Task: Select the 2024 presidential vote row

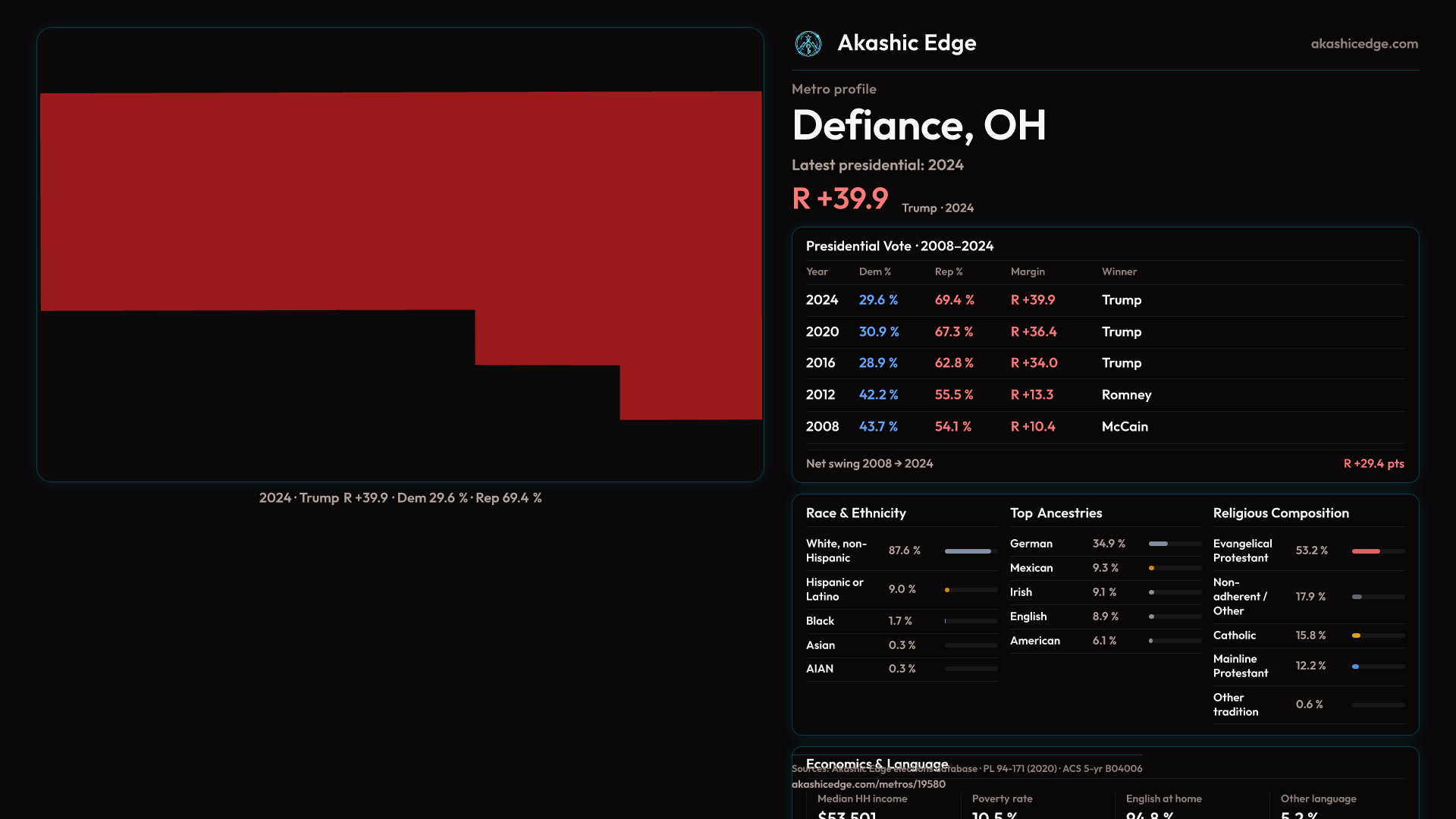Action: pyautogui.click(x=1104, y=300)
